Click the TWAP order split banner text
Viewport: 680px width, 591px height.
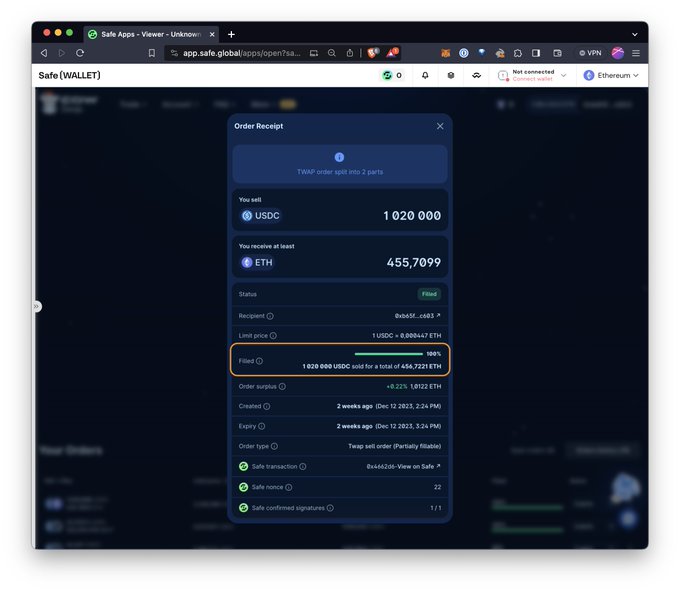pos(340,172)
